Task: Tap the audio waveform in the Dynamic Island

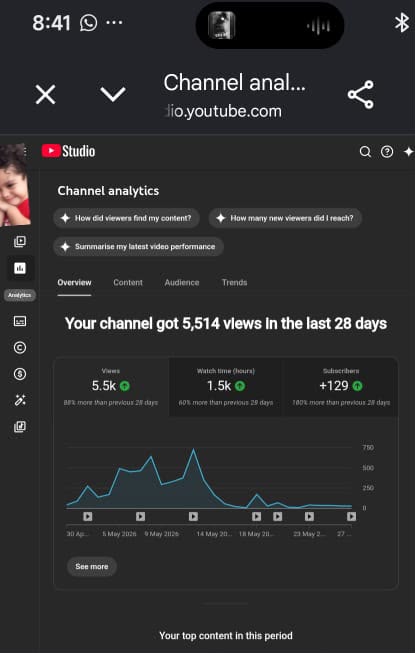Action: coord(319,27)
